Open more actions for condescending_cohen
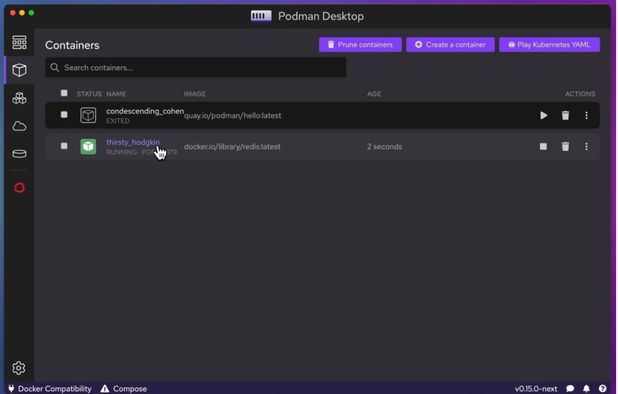 point(586,115)
